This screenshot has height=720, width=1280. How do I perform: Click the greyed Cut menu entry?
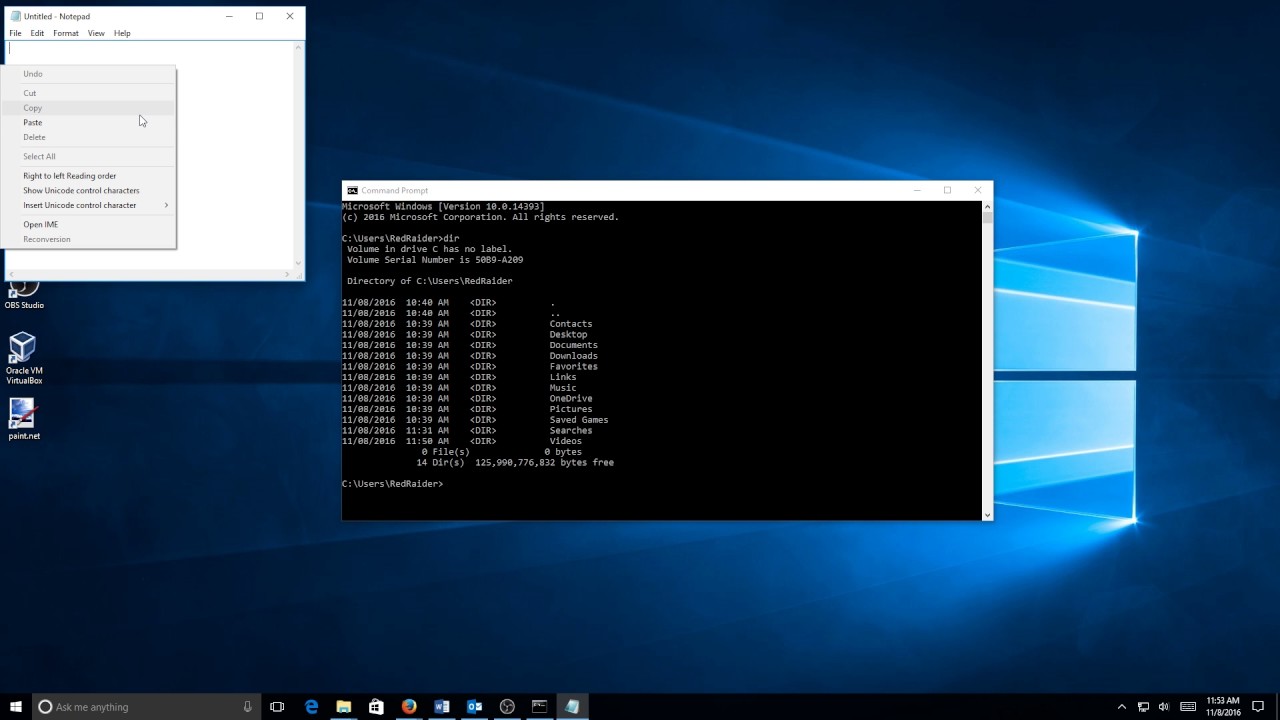click(x=90, y=93)
